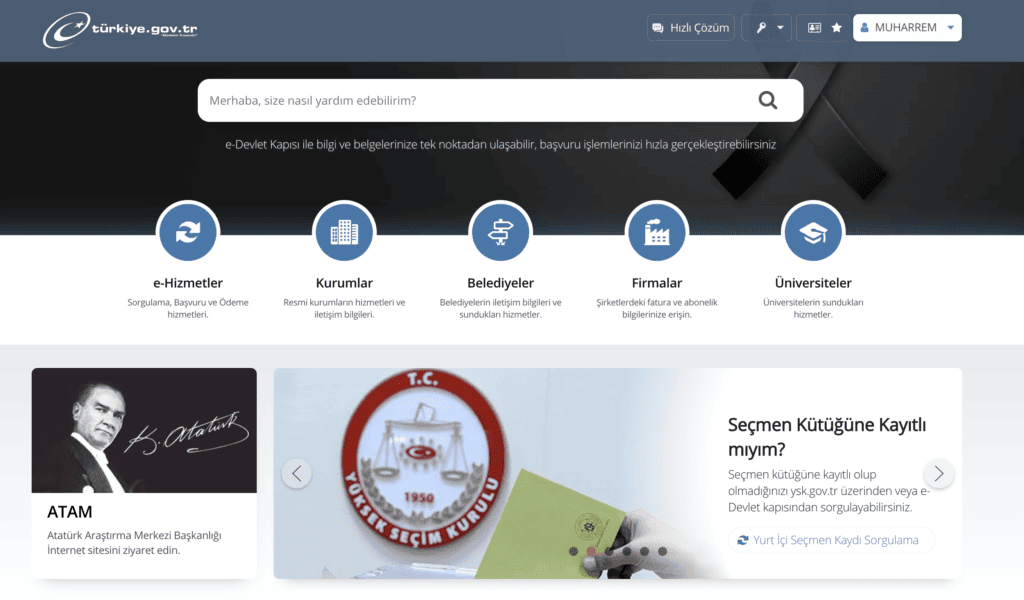Open Yurt İçi Seçmen Kaydı Sorgulama link

coord(829,540)
